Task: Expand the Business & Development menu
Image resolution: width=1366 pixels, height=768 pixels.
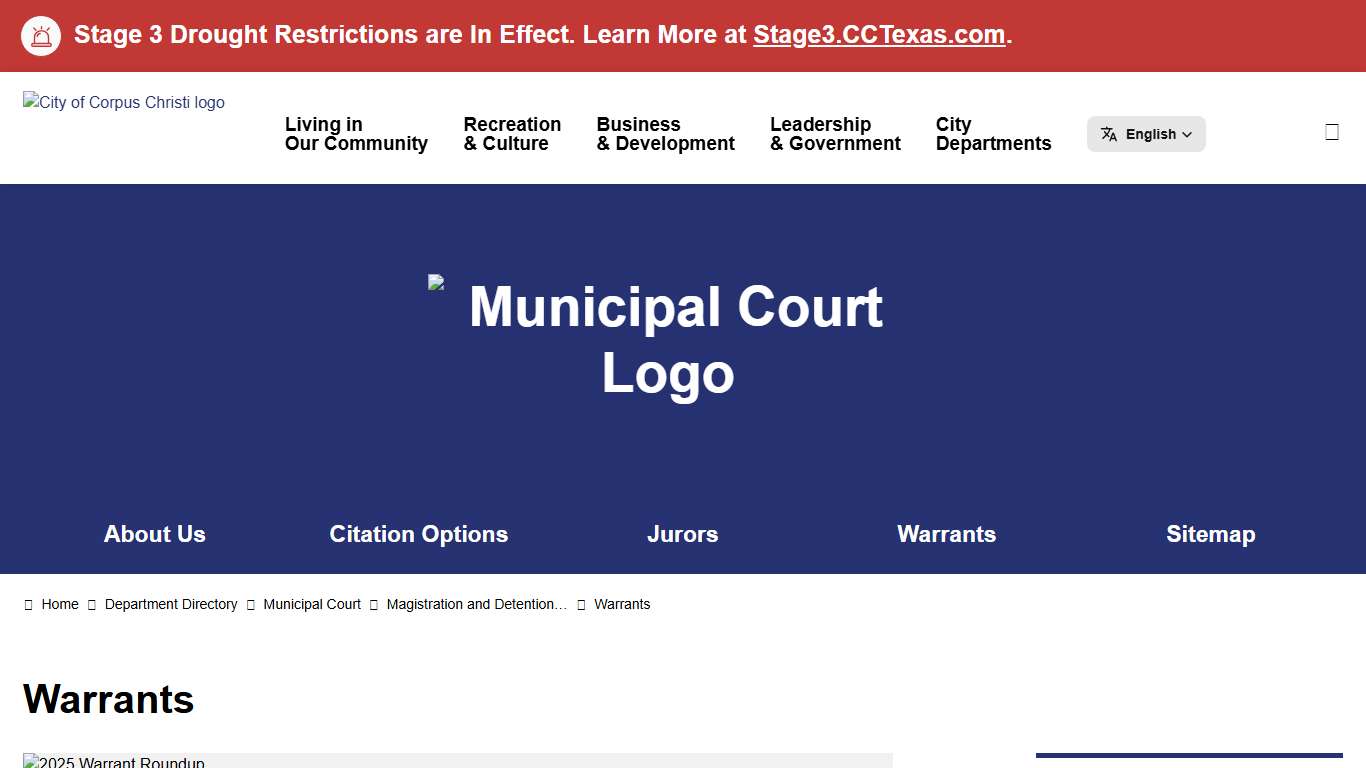Action: [664, 133]
